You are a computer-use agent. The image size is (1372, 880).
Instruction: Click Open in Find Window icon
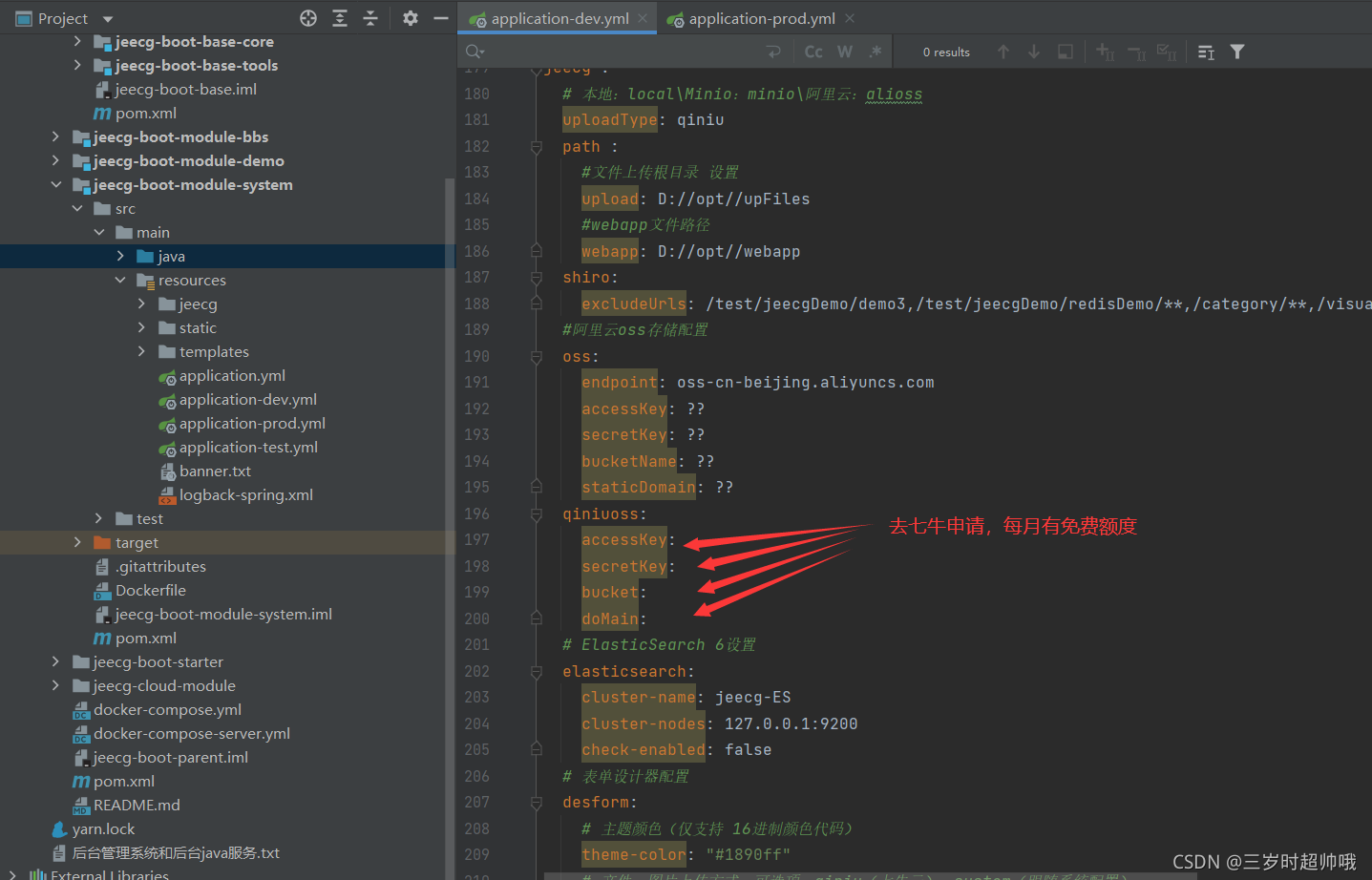[1066, 52]
